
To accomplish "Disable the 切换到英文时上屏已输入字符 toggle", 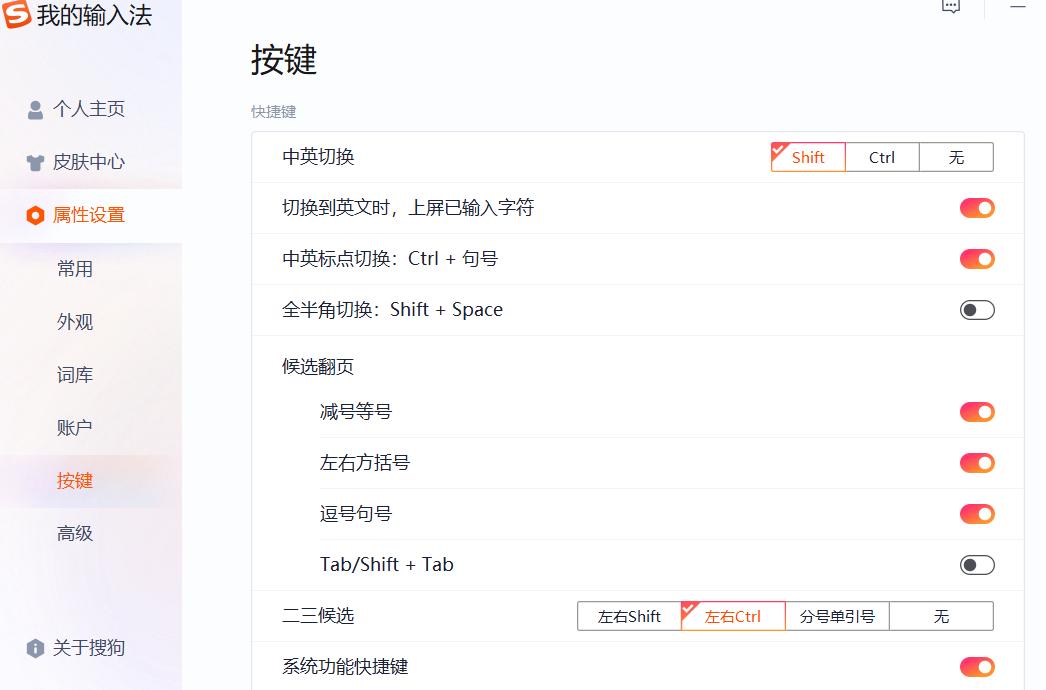I will [x=977, y=208].
